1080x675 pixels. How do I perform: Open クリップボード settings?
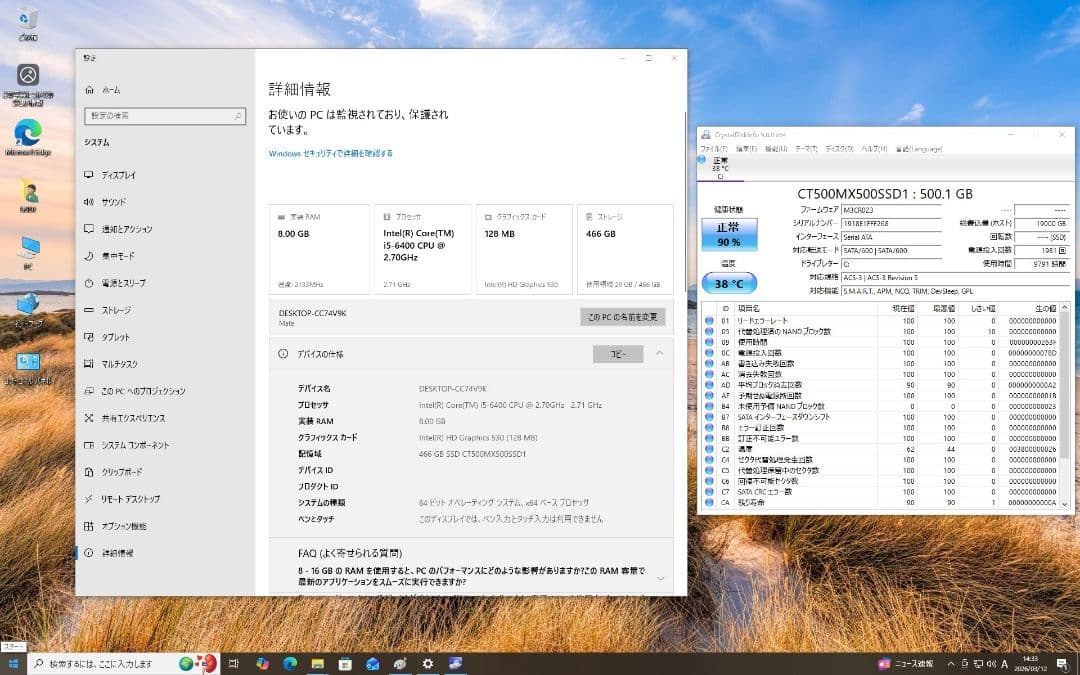(x=123, y=471)
